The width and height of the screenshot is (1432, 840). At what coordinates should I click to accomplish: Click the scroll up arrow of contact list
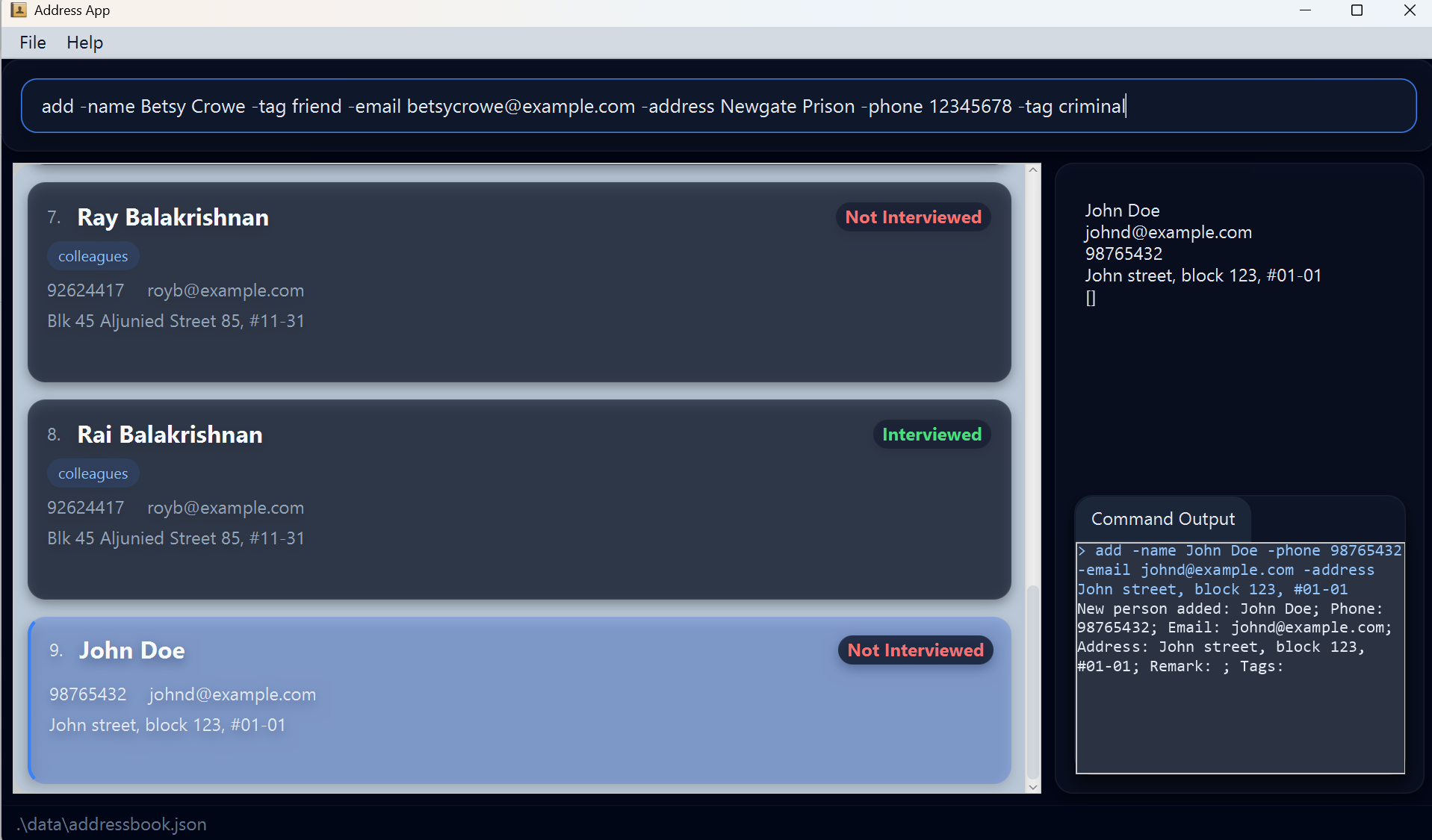(1033, 170)
